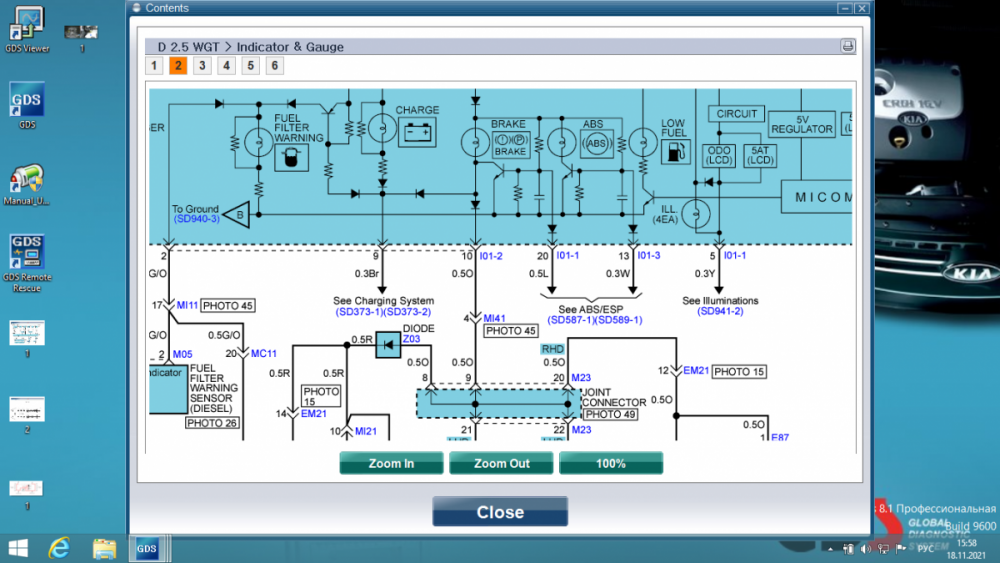Follow the SD940-3 ground link
This screenshot has height=563, width=1000.
click(x=195, y=219)
